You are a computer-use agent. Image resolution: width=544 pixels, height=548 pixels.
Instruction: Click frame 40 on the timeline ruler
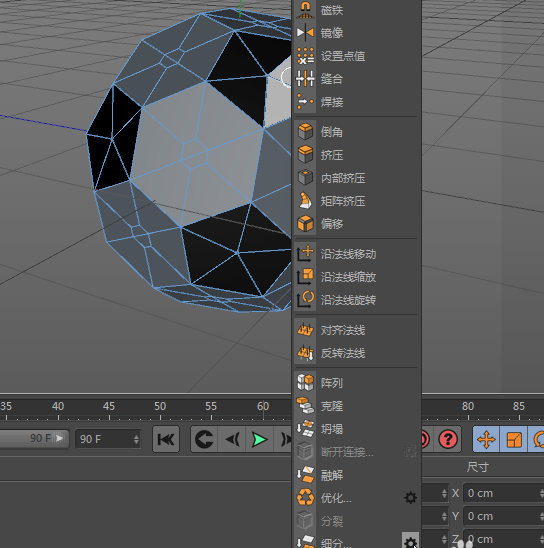point(58,406)
